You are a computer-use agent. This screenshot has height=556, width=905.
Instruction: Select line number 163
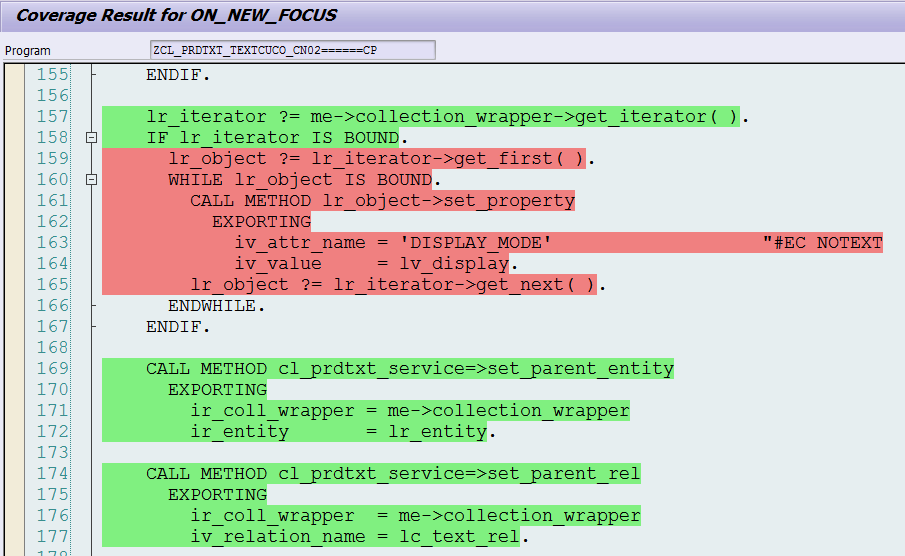pos(53,242)
